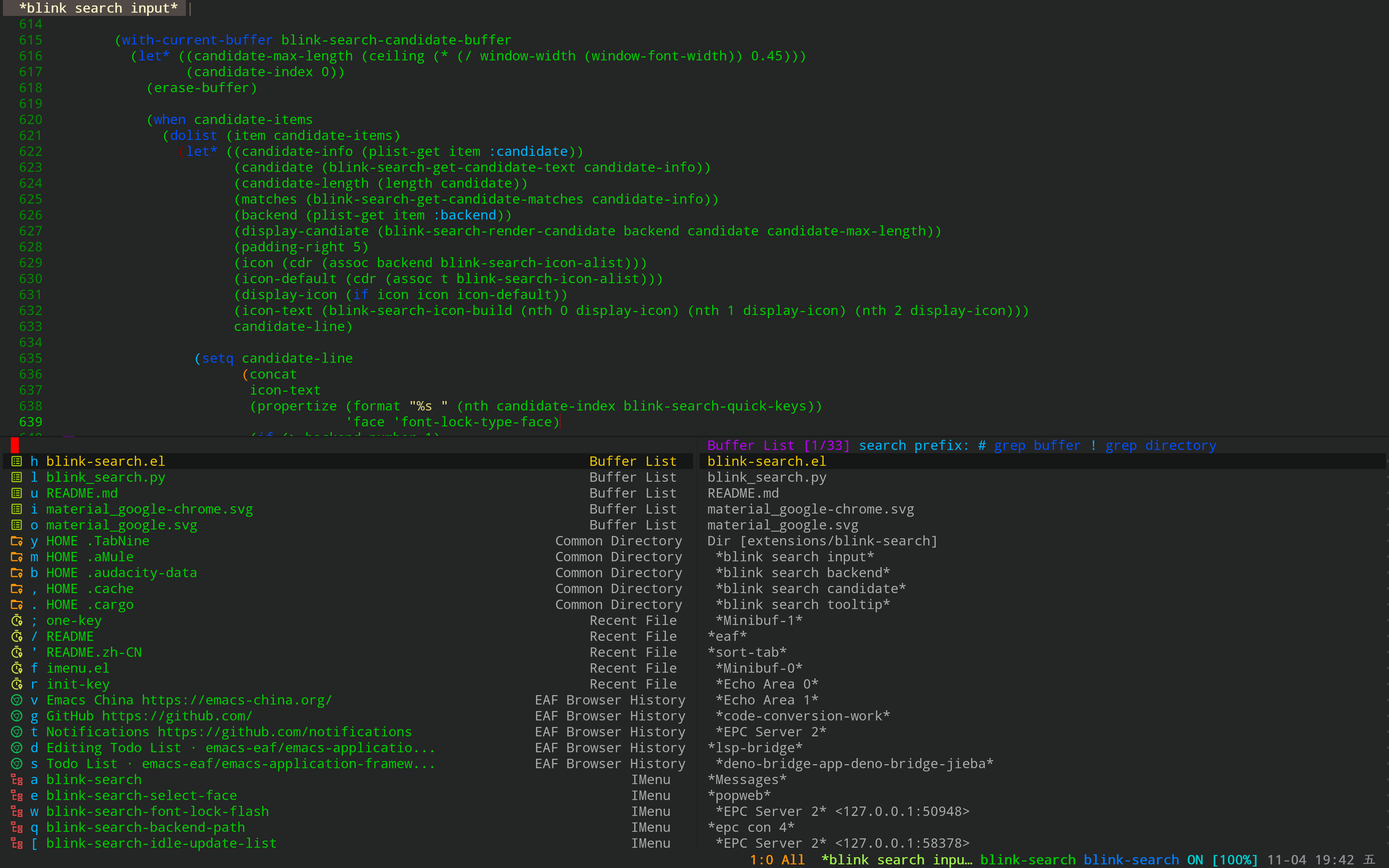The height and width of the screenshot is (868, 1389).
Task: Click line number 622 in the gutter
Action: coord(30,152)
